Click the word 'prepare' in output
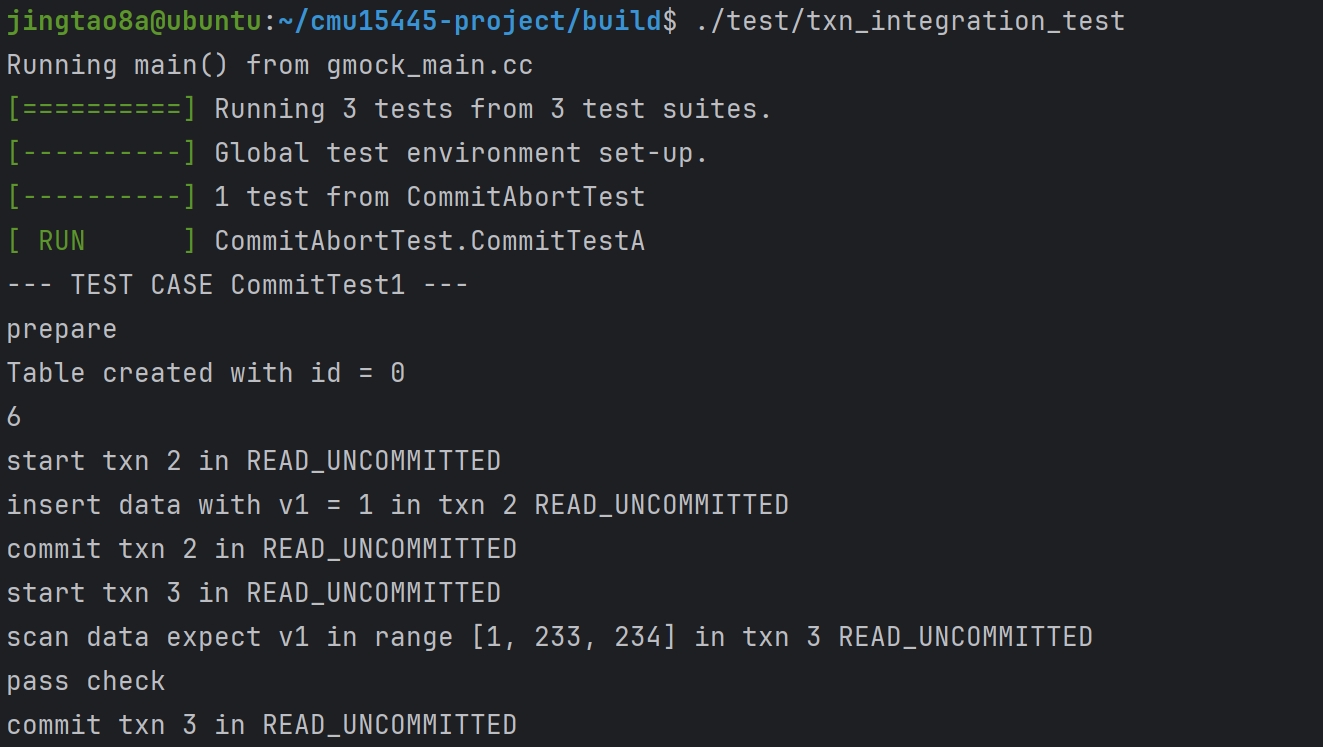Screen dimensions: 1323x747 pyautogui.click(x=62, y=329)
